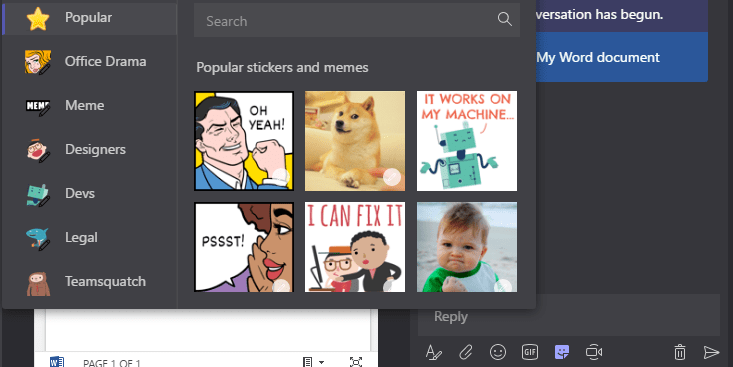Click the Meme category icon

(x=38, y=107)
